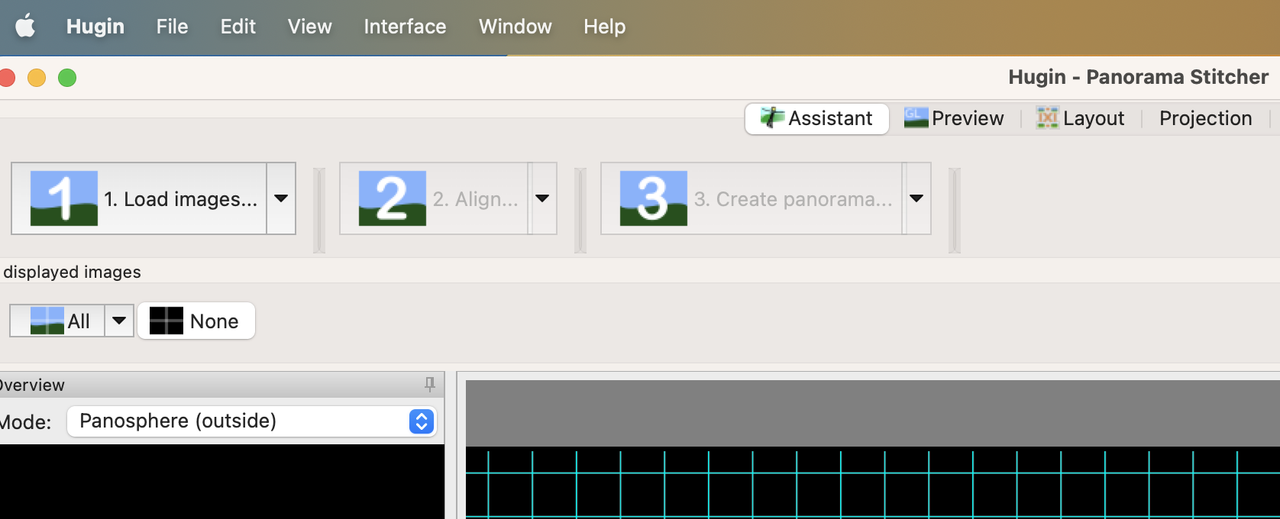The width and height of the screenshot is (1280, 519).
Task: Open the Apple menu
Action: [x=24, y=27]
